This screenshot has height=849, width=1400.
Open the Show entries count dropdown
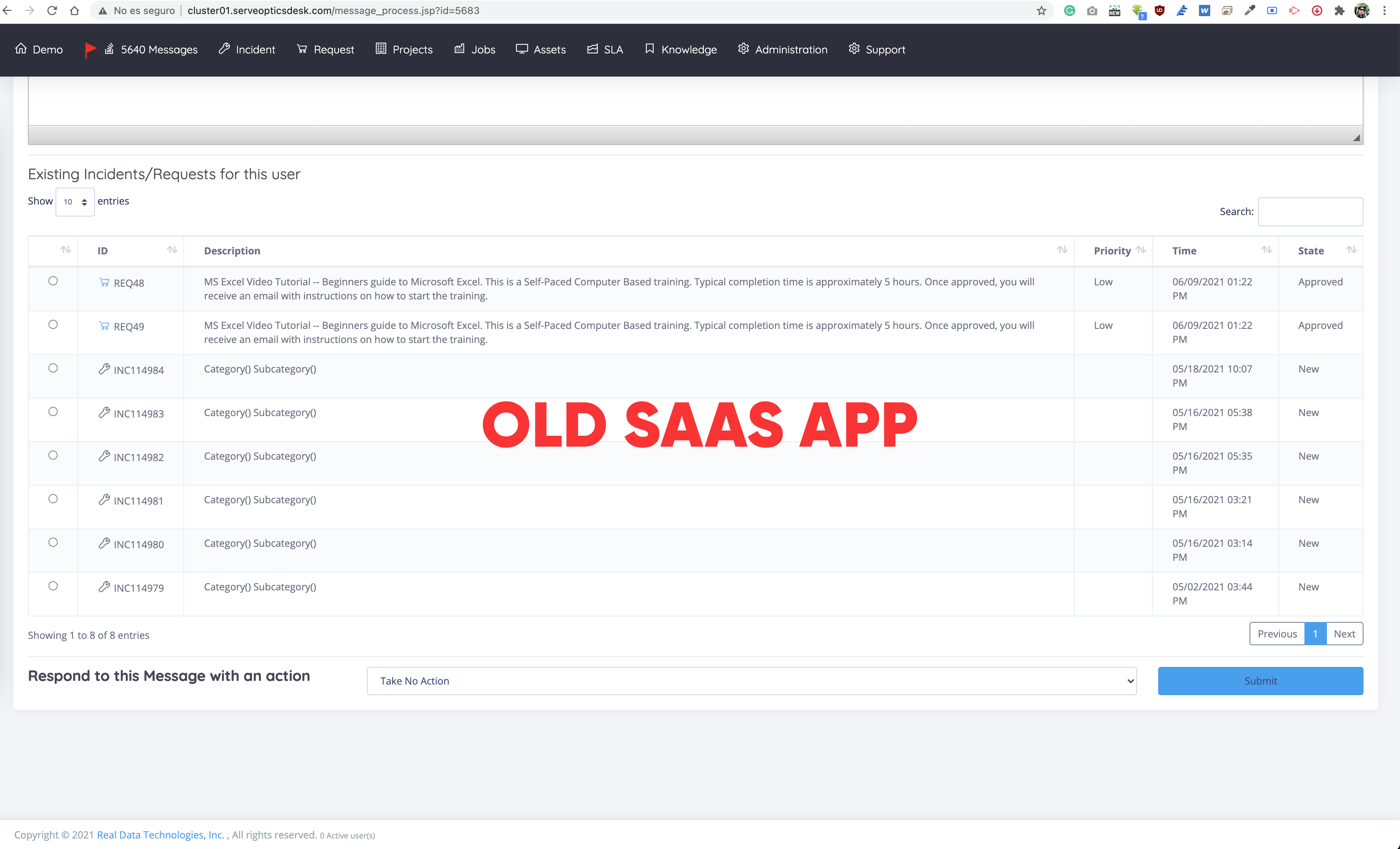click(x=75, y=202)
